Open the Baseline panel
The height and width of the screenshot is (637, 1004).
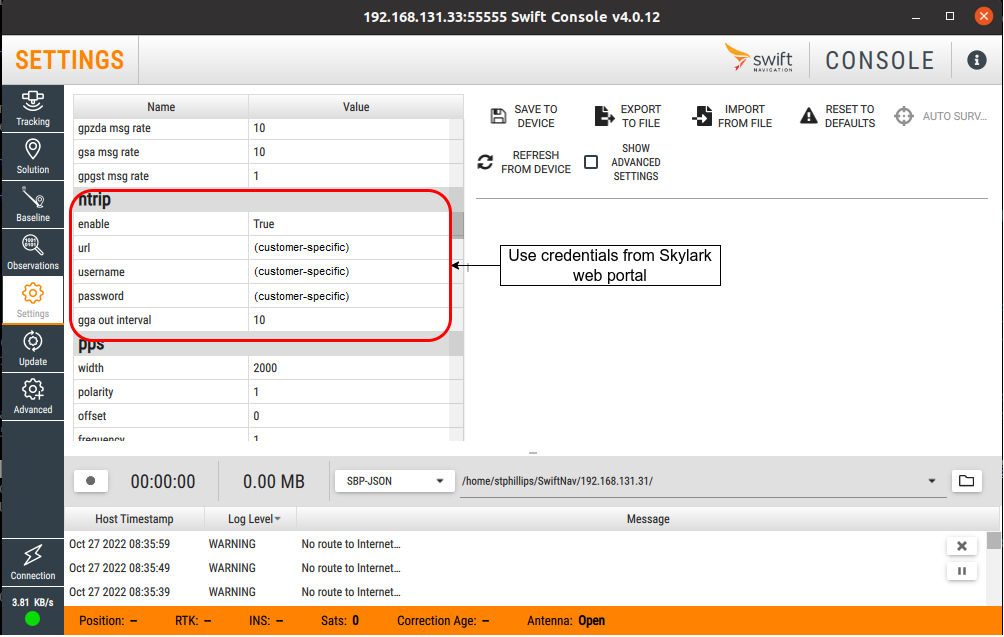click(x=32, y=204)
